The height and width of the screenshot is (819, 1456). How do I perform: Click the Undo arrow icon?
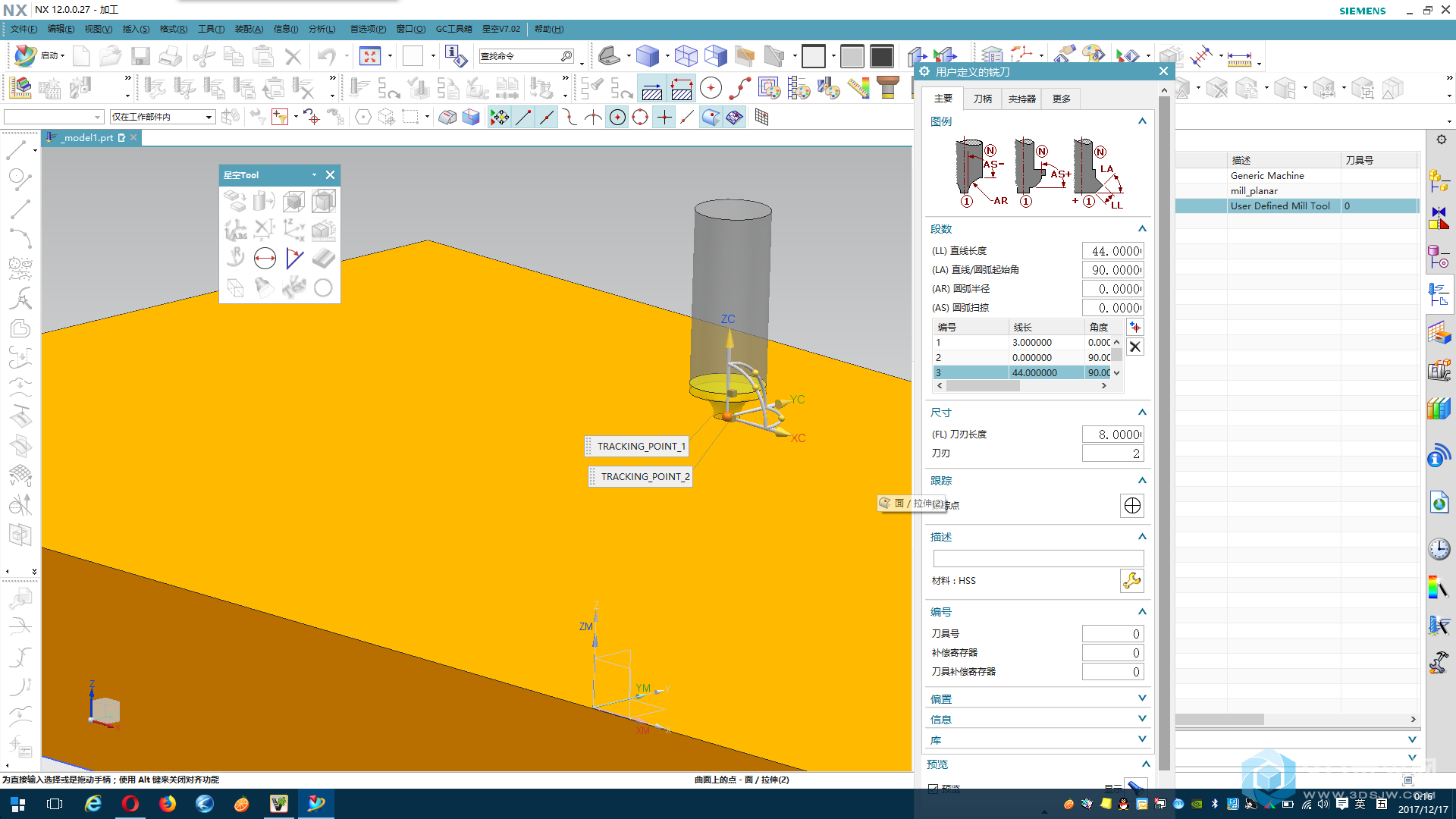[x=327, y=56]
